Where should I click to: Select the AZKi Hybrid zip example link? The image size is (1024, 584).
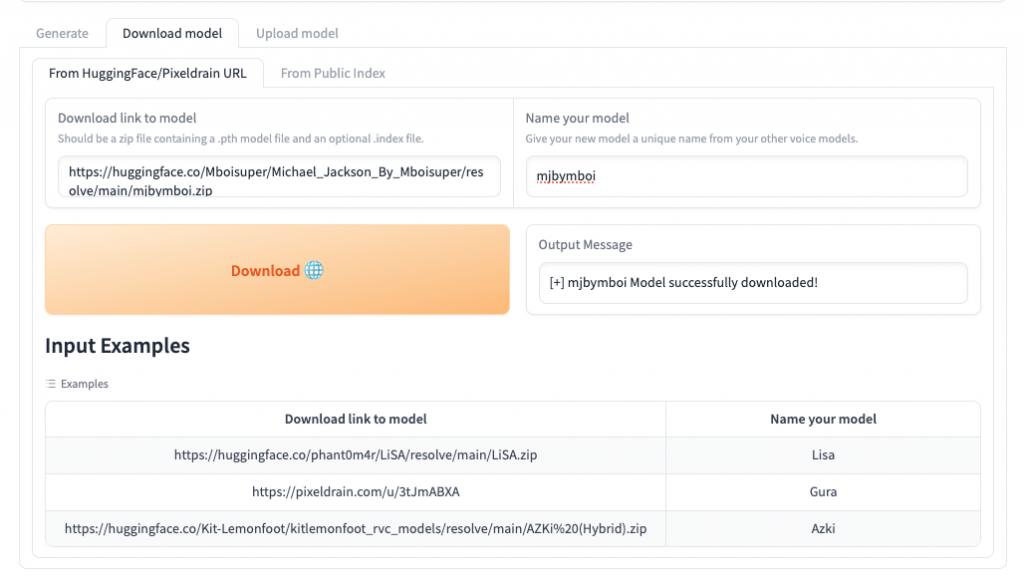355,528
